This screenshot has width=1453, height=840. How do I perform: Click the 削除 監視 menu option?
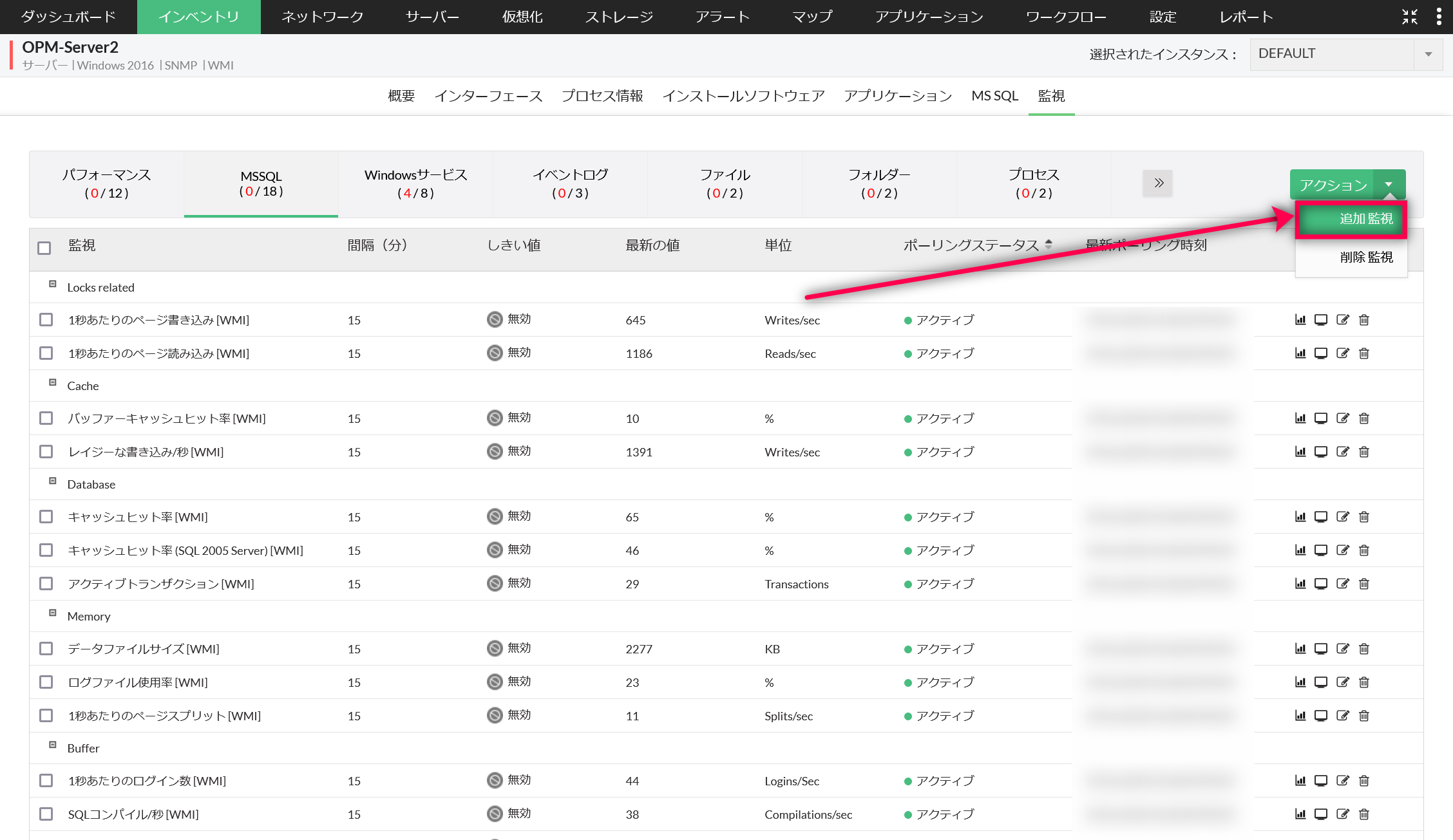coord(1365,257)
